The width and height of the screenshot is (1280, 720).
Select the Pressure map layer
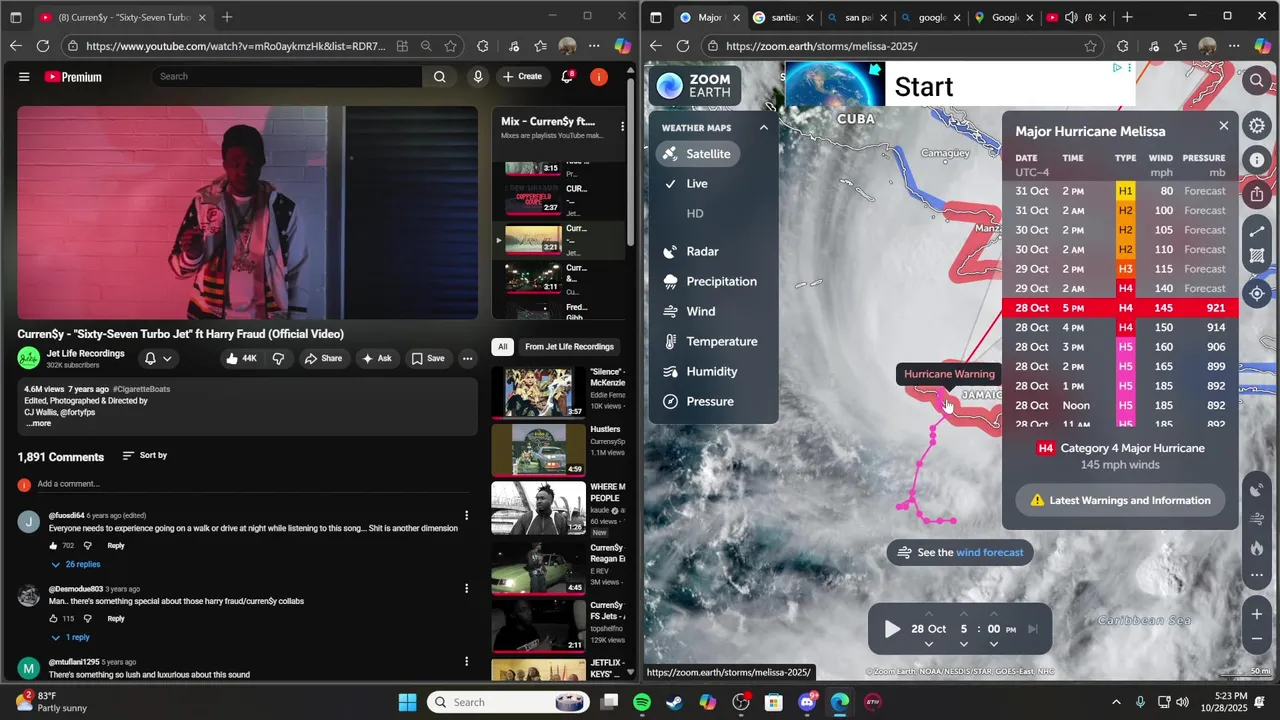(x=698, y=402)
